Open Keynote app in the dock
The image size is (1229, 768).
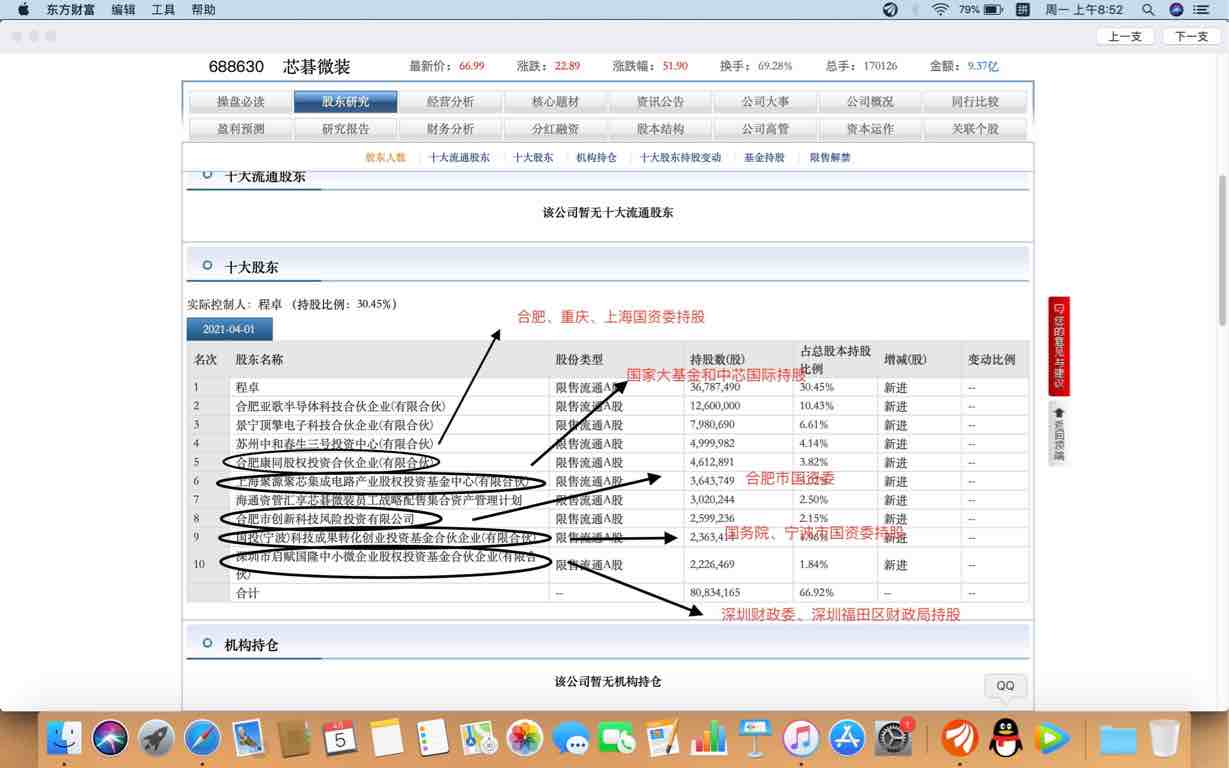pos(755,738)
